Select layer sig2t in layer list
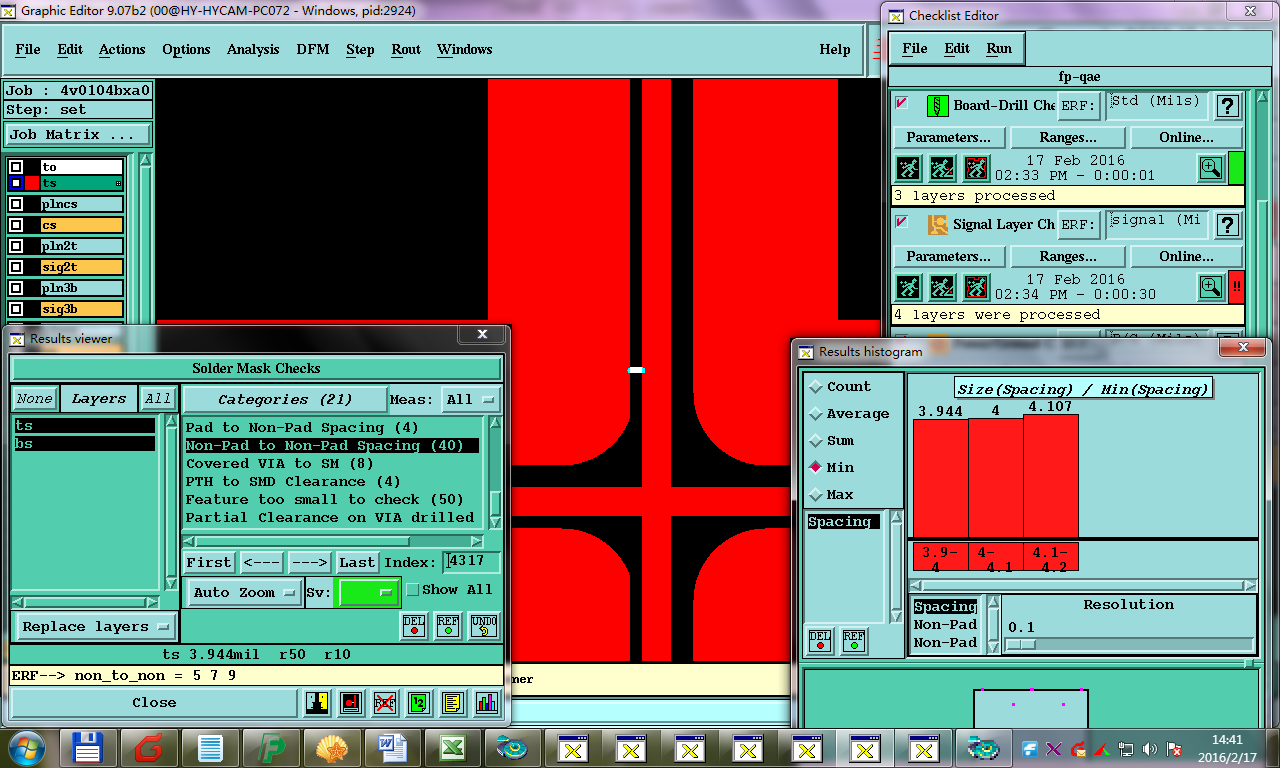The width and height of the screenshot is (1280, 768). click(x=82, y=267)
